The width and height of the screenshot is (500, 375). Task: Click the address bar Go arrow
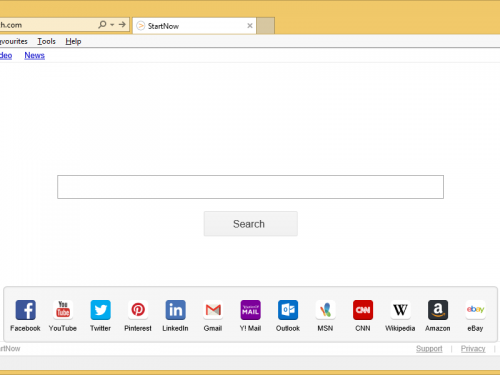(x=122, y=25)
